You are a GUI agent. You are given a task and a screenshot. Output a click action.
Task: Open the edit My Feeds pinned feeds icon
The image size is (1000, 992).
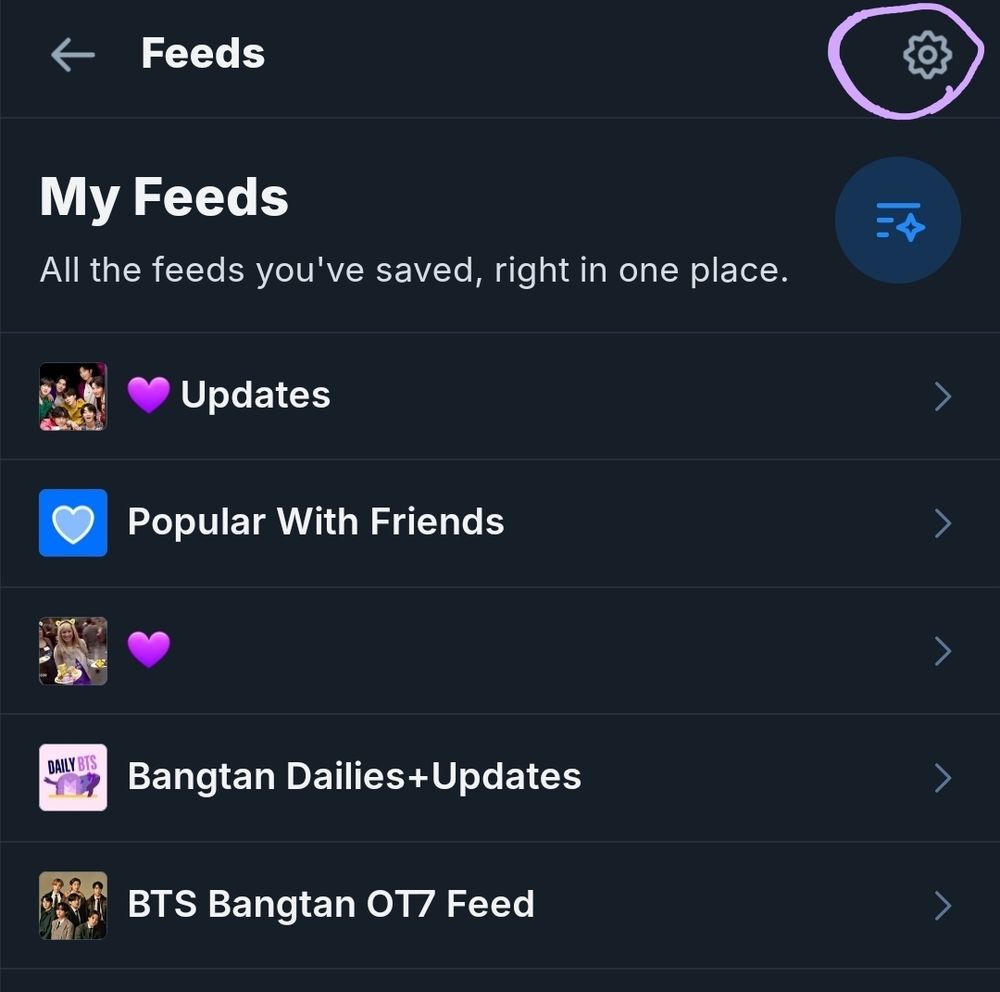(898, 220)
